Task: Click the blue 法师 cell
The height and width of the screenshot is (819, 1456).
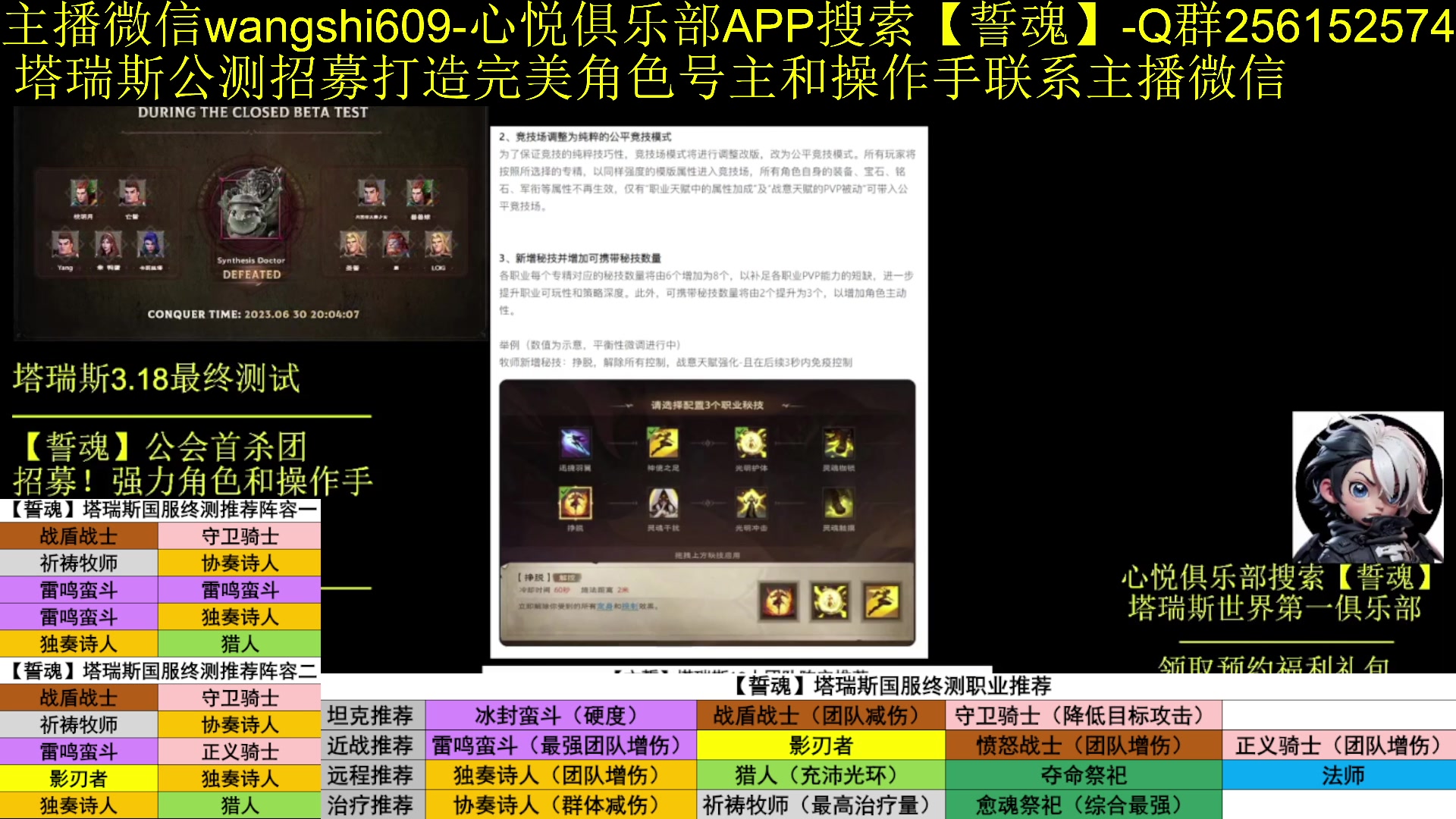Action: [1339, 776]
